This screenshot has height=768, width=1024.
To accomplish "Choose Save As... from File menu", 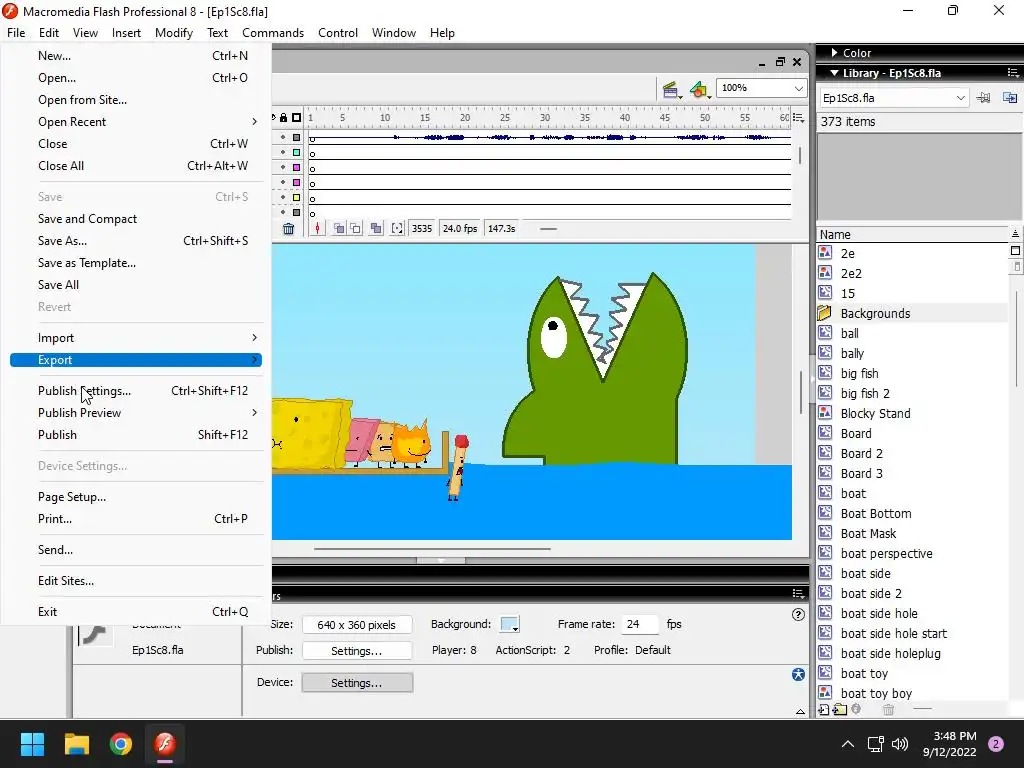I will point(136,240).
